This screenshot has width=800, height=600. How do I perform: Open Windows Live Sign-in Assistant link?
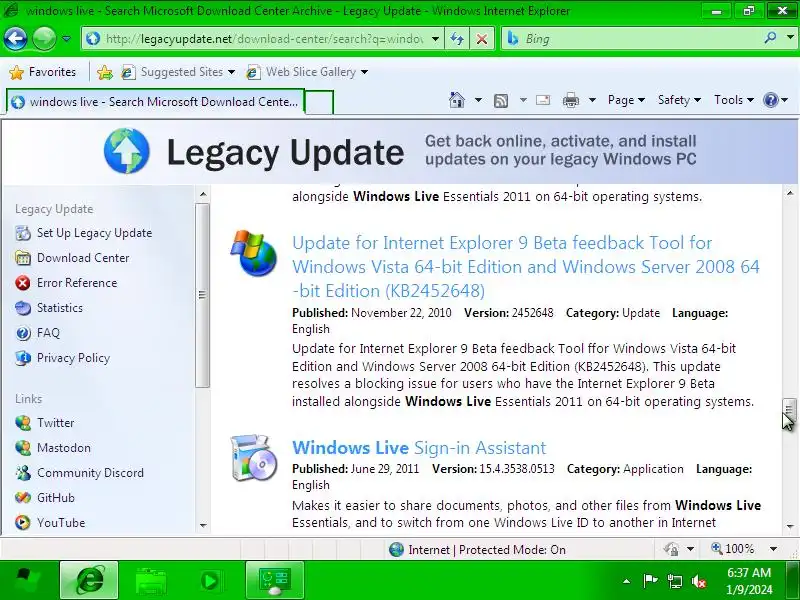click(419, 447)
